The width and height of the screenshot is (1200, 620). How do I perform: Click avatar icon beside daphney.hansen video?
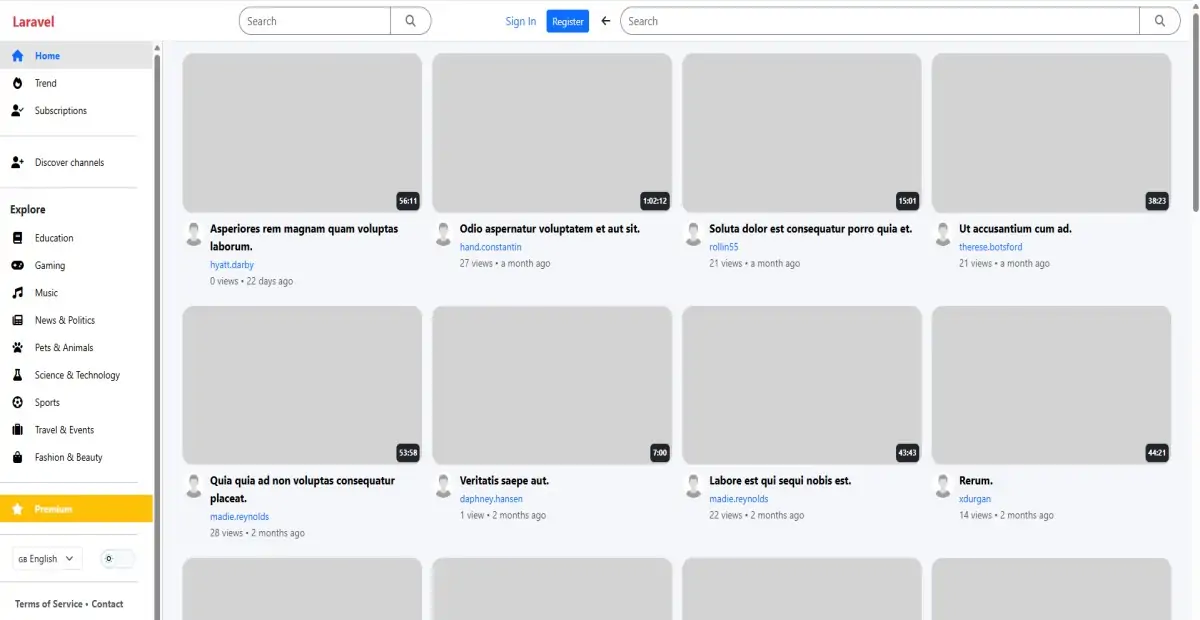click(x=444, y=486)
